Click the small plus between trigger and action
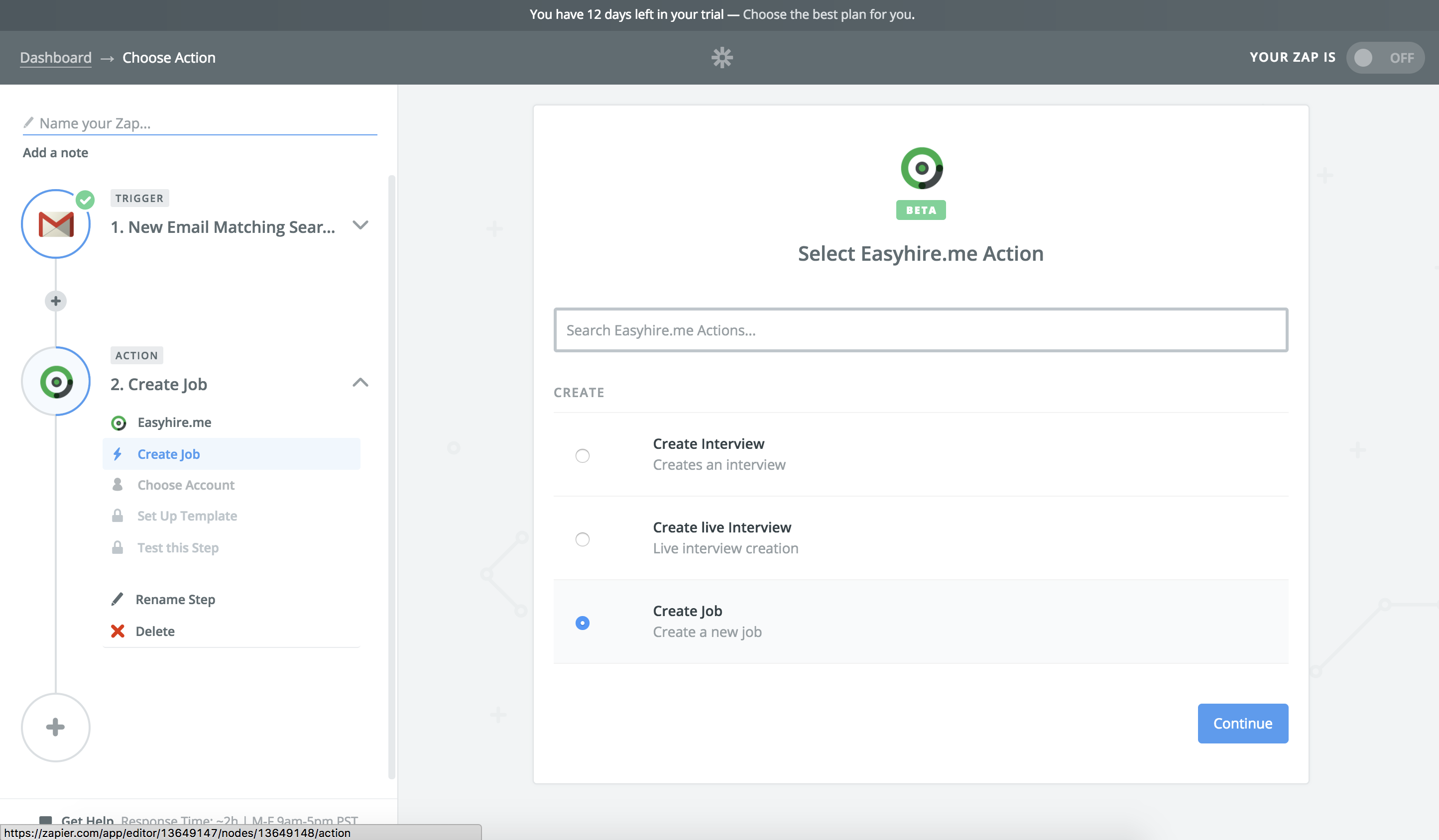 (x=56, y=301)
